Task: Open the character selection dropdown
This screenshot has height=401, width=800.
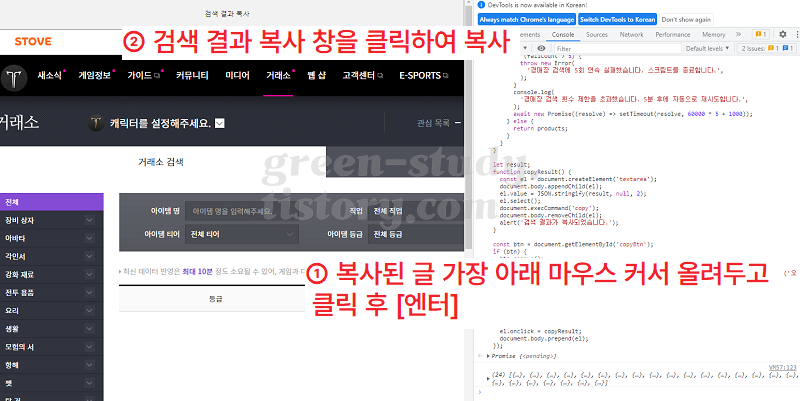Action: pos(219,123)
